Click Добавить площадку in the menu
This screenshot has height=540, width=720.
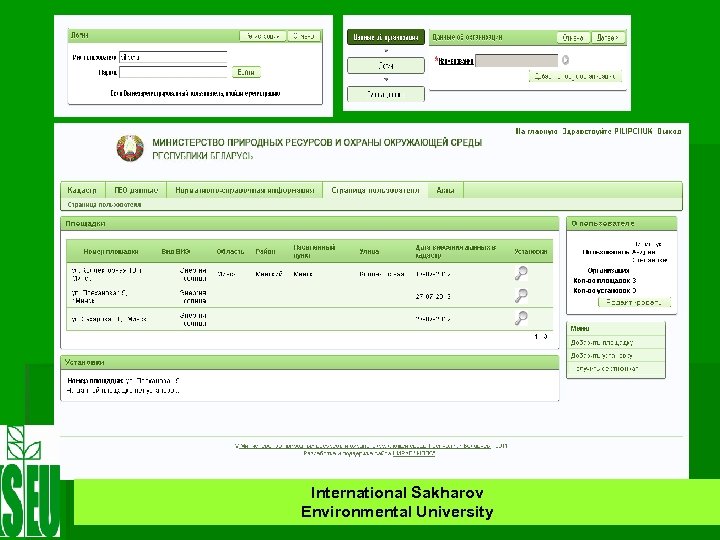pyautogui.click(x=602, y=343)
